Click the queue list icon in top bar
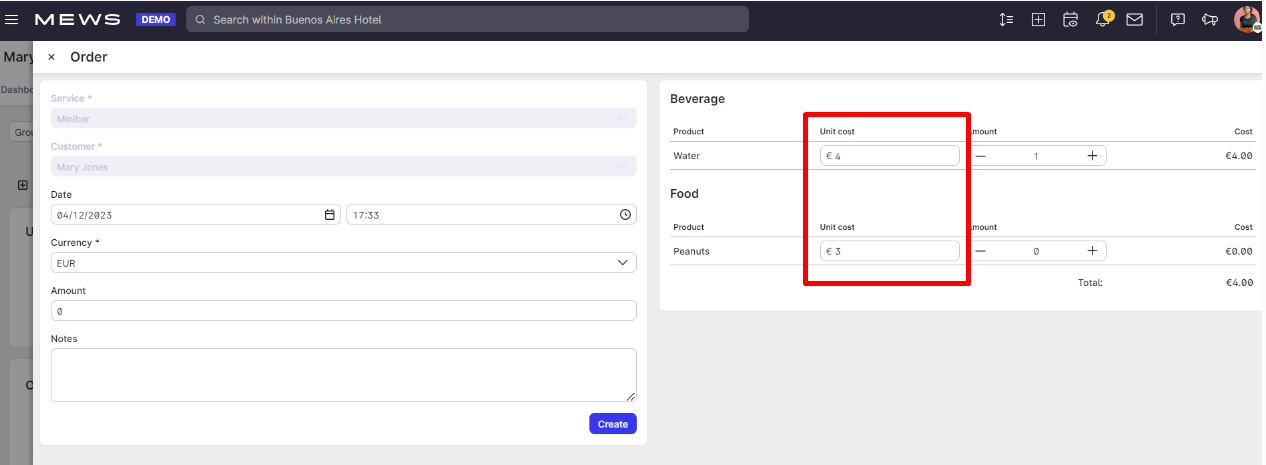The height and width of the screenshot is (465, 1266). point(1007,19)
